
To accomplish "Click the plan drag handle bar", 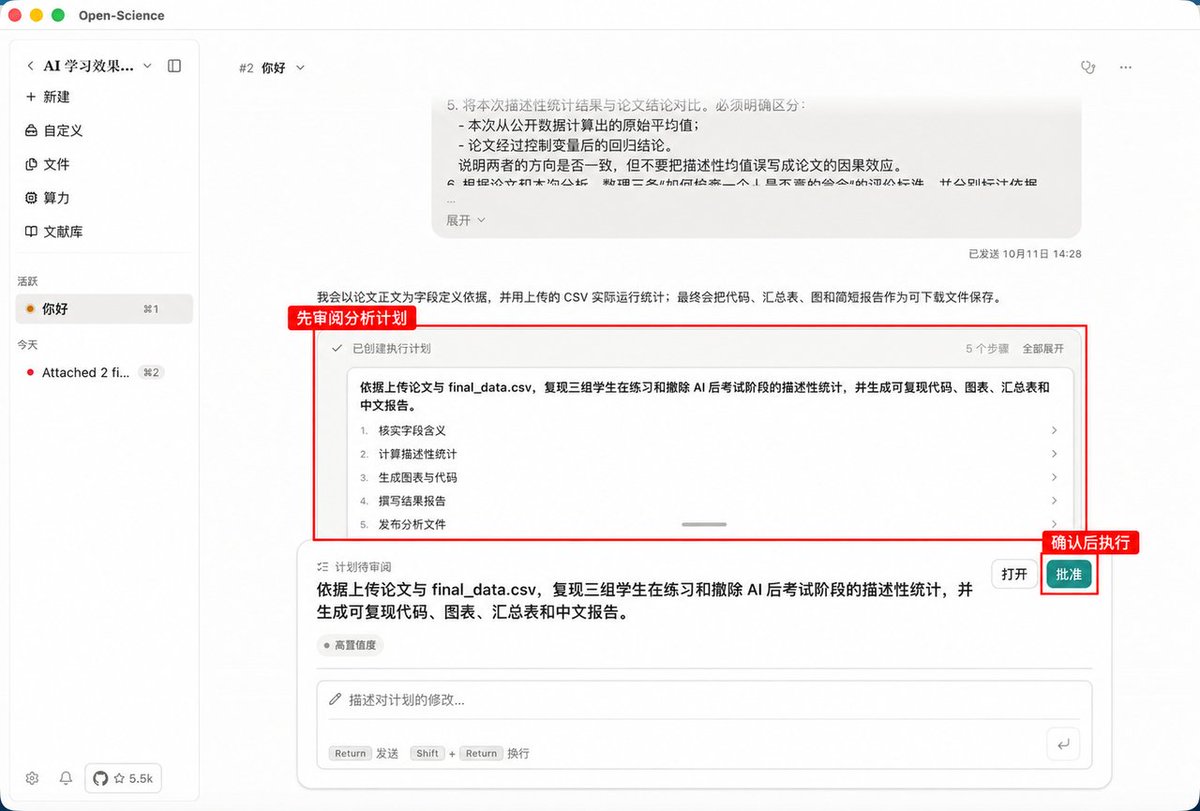I will pyautogui.click(x=704, y=524).
